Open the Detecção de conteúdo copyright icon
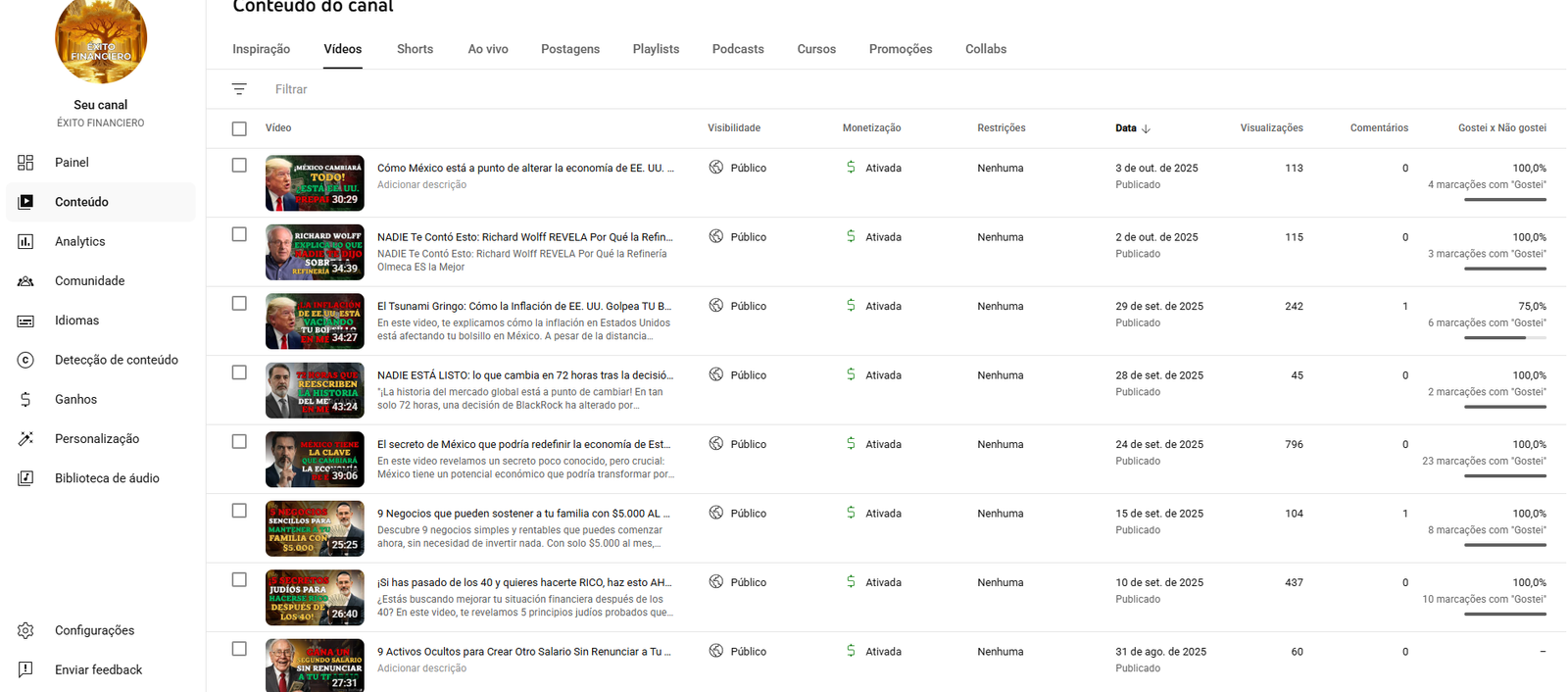Viewport: 1568px width, 692px height. coord(25,360)
